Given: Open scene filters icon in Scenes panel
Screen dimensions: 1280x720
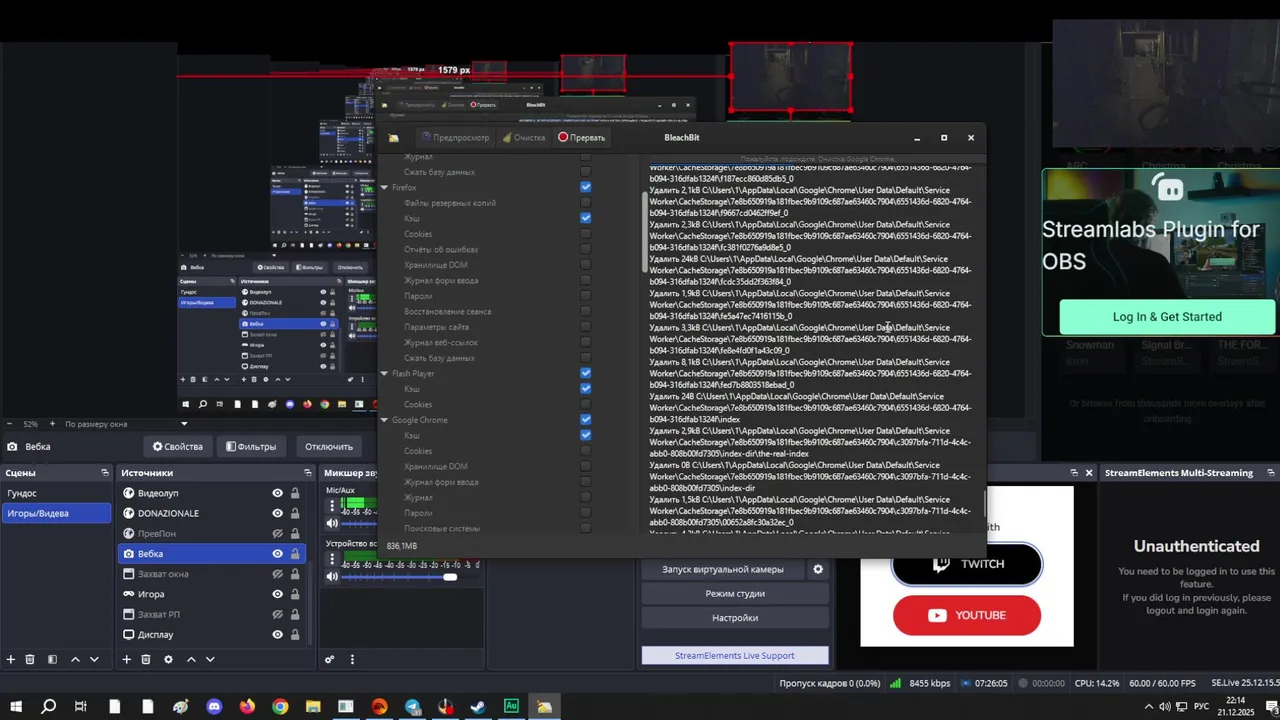Looking at the screenshot, I should click(x=52, y=659).
